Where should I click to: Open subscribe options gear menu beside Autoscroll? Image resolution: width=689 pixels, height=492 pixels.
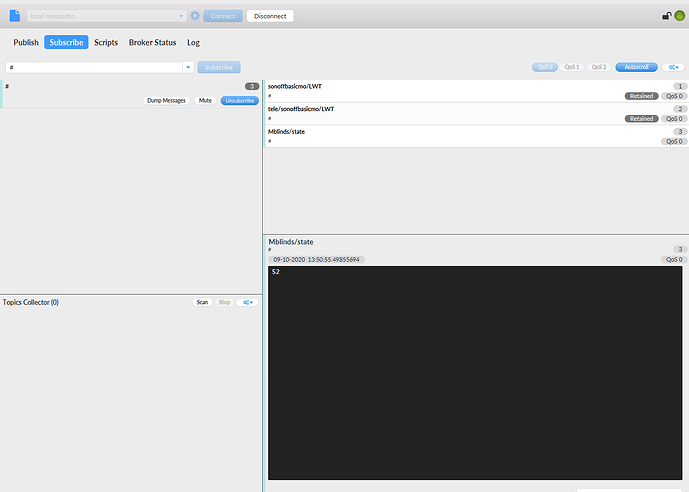[672, 67]
